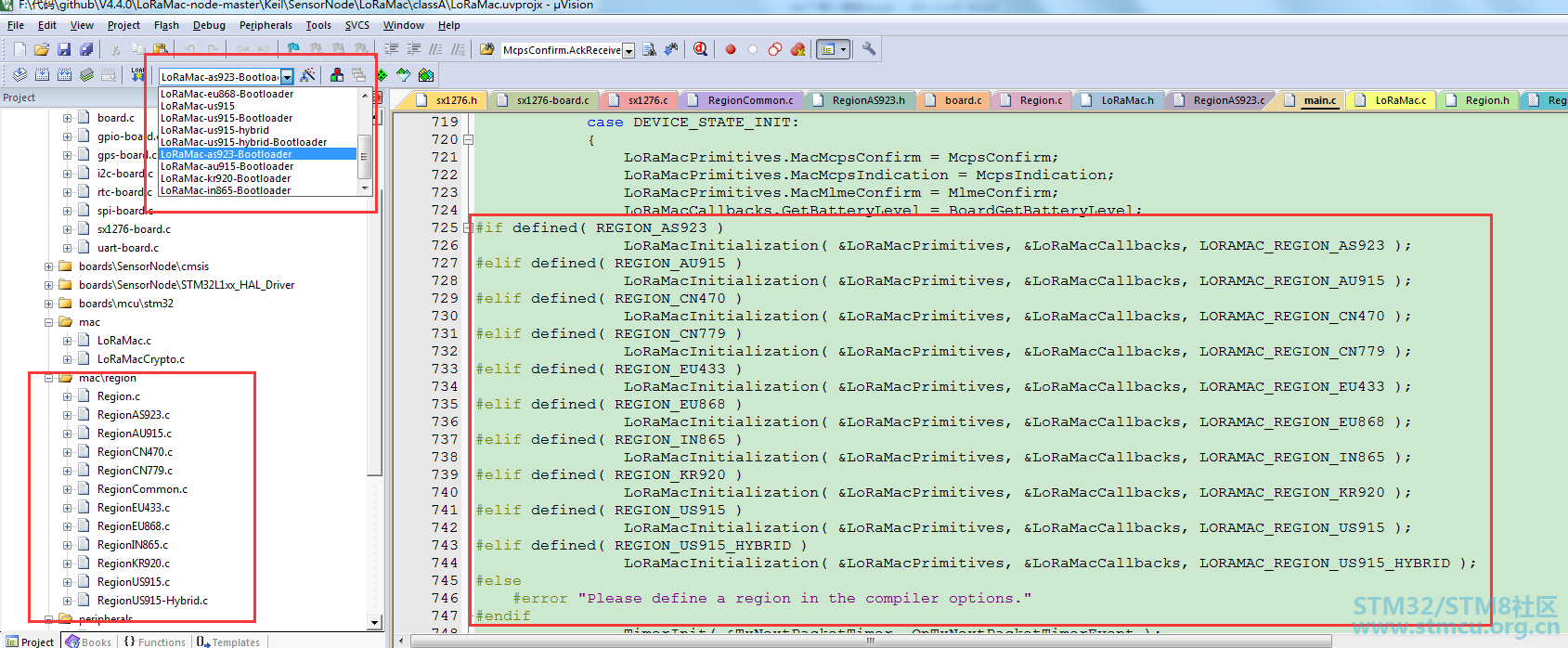Click the Kill all breakpoints icon
Image resolution: width=1568 pixels, height=648 pixels.
[x=797, y=49]
